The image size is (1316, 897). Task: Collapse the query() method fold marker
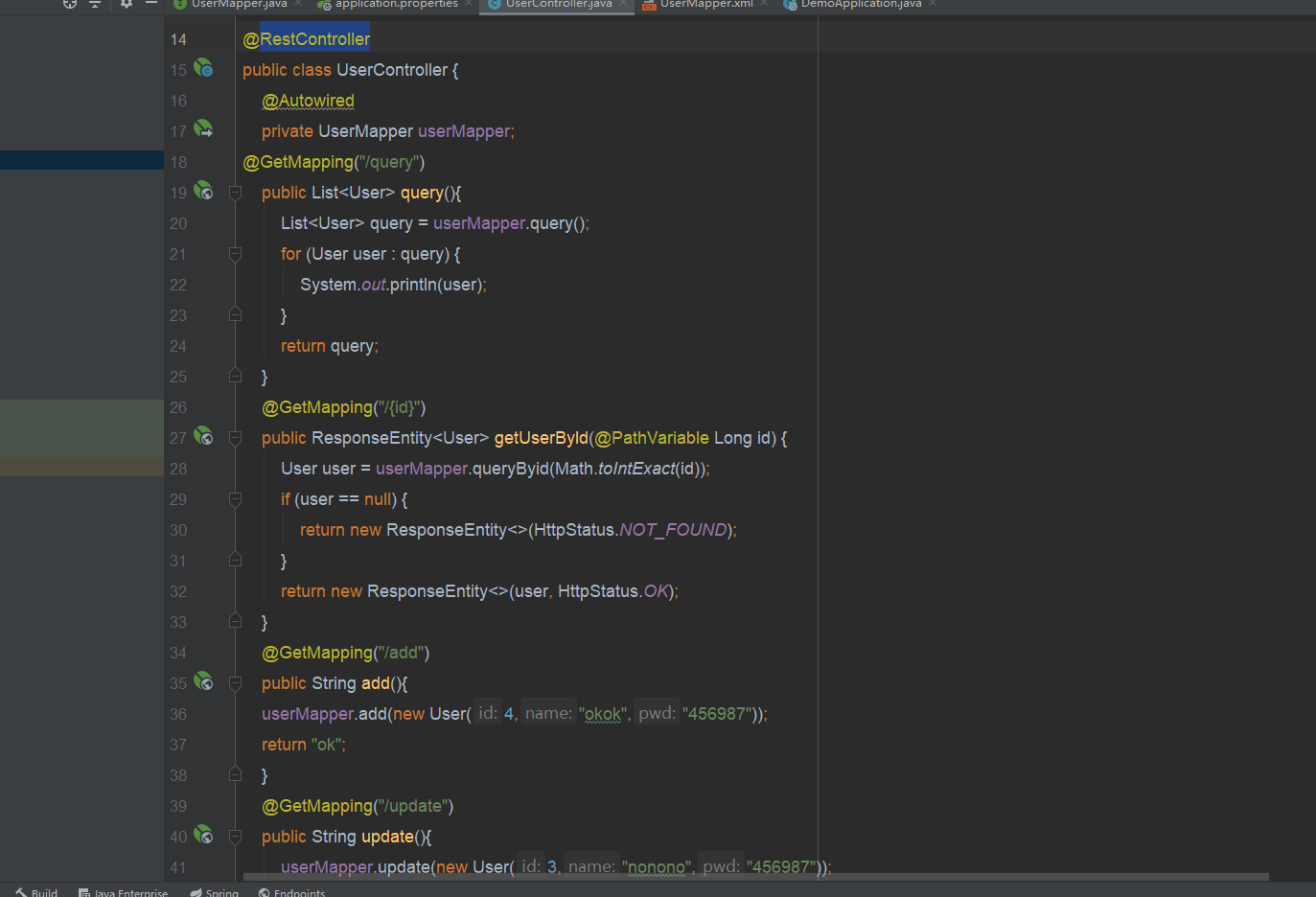pyautogui.click(x=235, y=193)
